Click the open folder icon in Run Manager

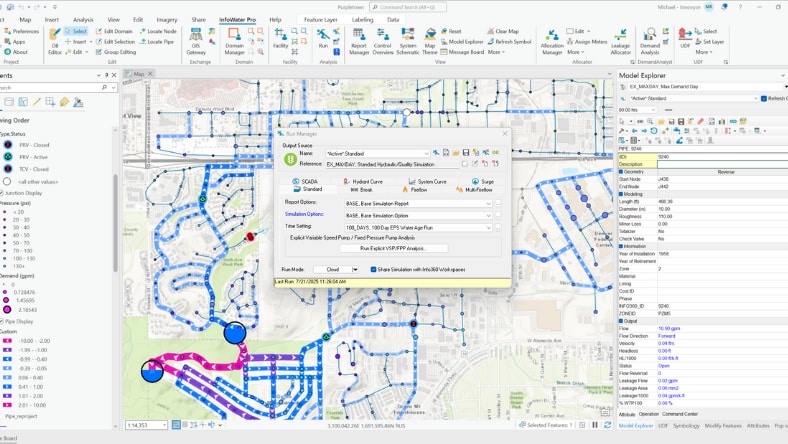[x=455, y=152]
